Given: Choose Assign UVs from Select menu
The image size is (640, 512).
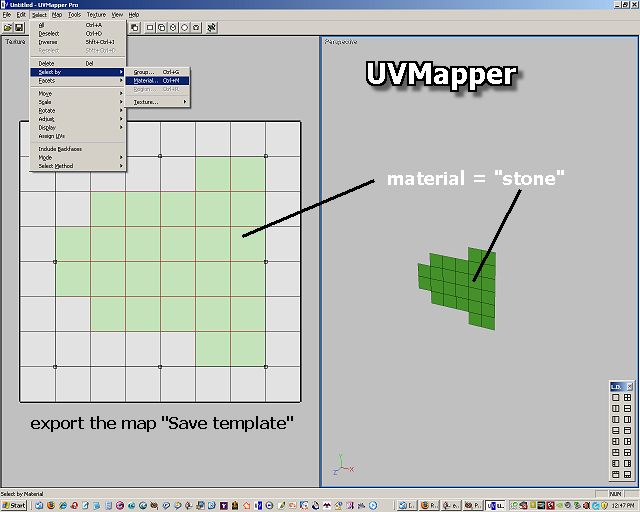Looking at the screenshot, I should point(78,136).
